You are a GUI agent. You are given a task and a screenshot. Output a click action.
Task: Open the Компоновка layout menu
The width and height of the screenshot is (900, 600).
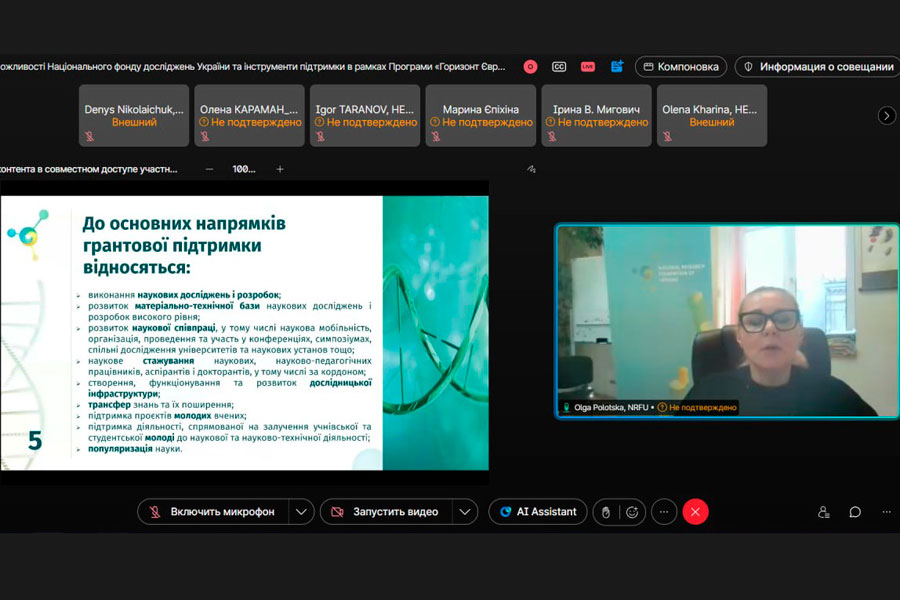681,67
